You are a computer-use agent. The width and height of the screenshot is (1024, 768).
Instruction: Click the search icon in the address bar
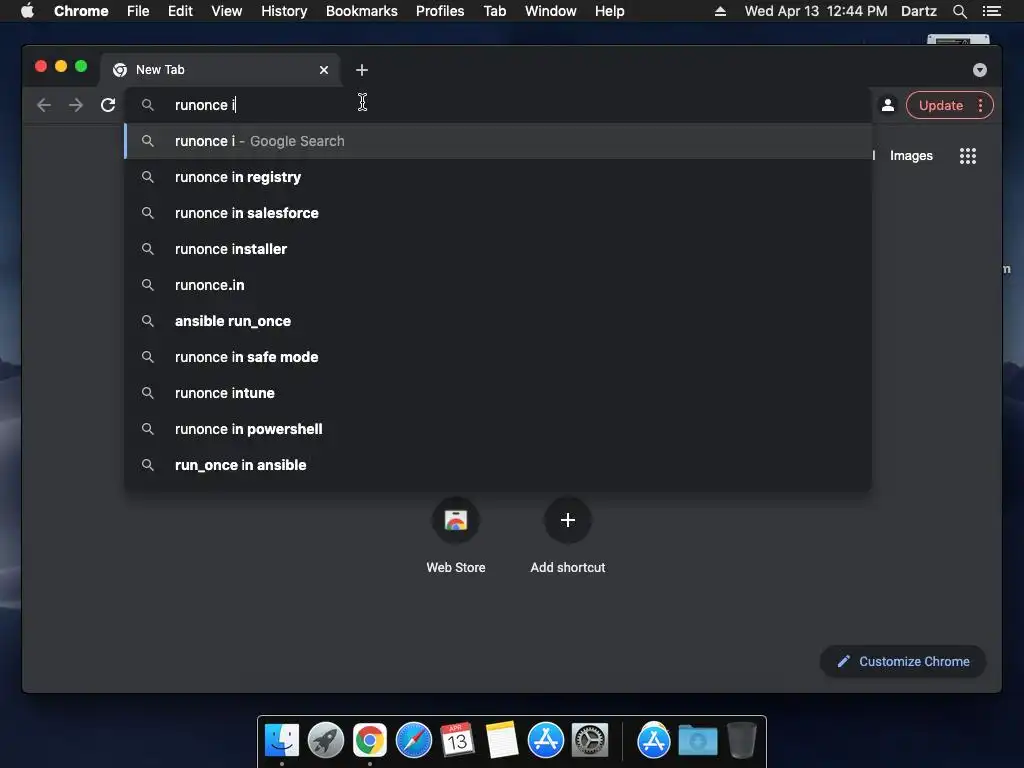click(x=148, y=105)
